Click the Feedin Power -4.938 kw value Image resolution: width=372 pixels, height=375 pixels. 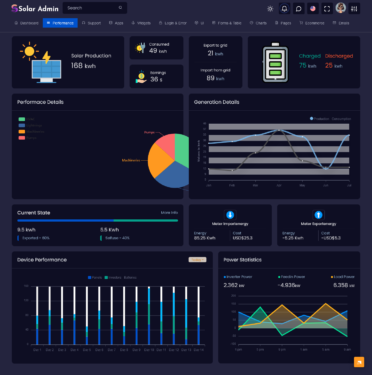point(289,285)
